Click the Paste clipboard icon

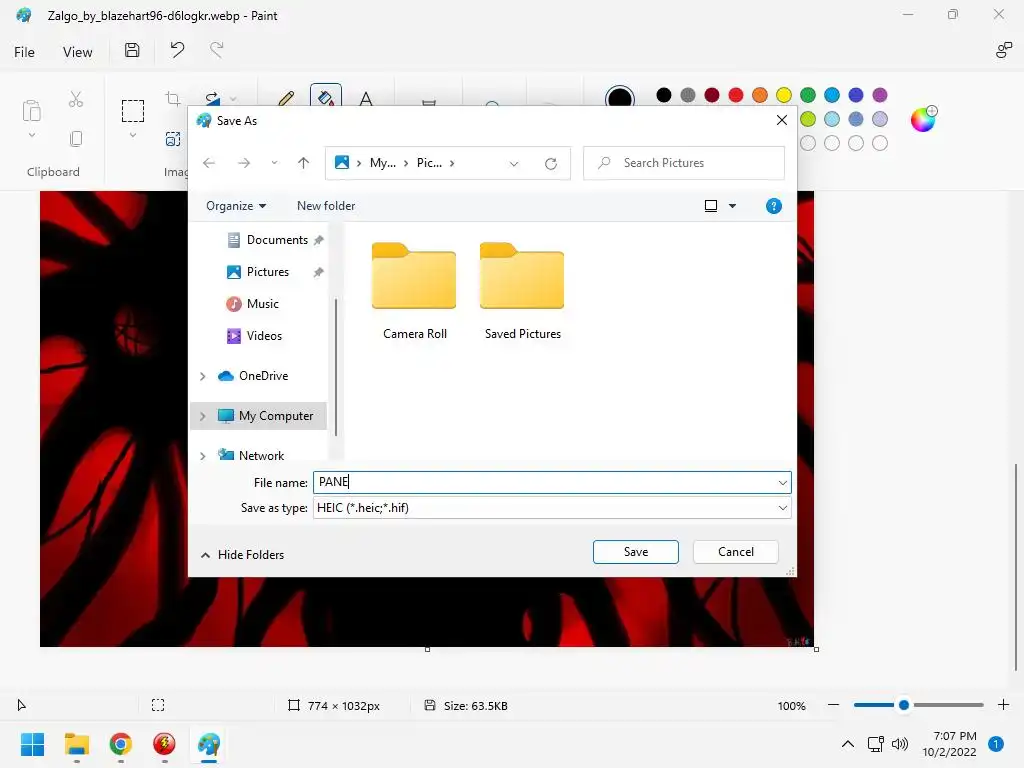[x=31, y=110]
